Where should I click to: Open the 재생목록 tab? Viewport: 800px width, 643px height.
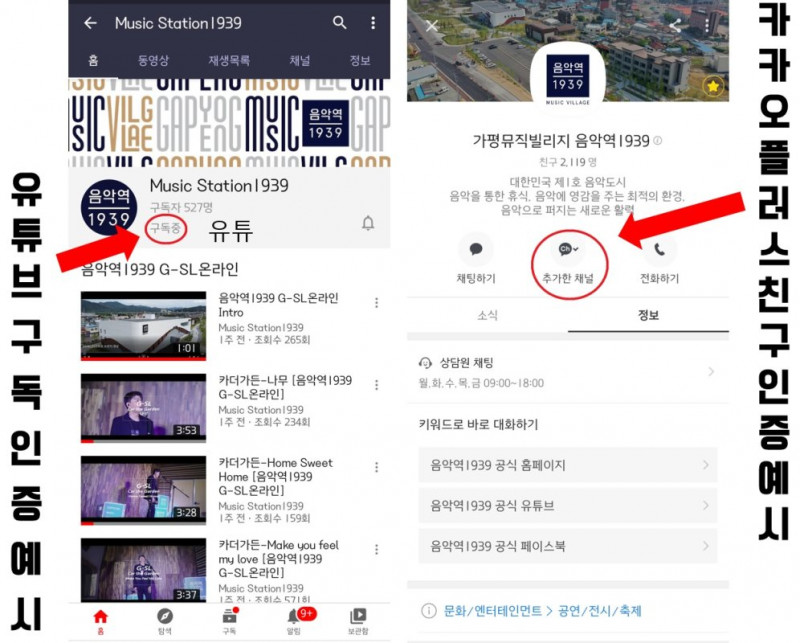coord(229,61)
